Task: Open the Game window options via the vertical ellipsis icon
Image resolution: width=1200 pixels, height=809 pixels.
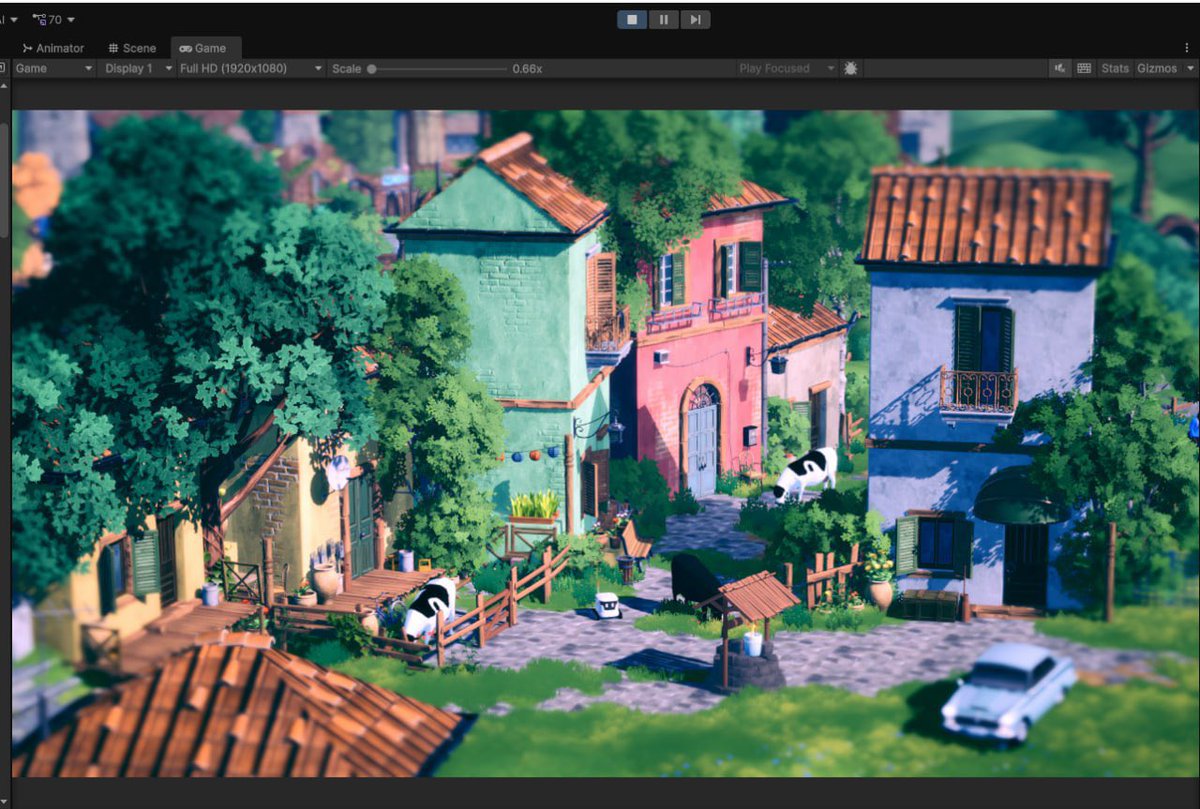Action: pos(1188,47)
